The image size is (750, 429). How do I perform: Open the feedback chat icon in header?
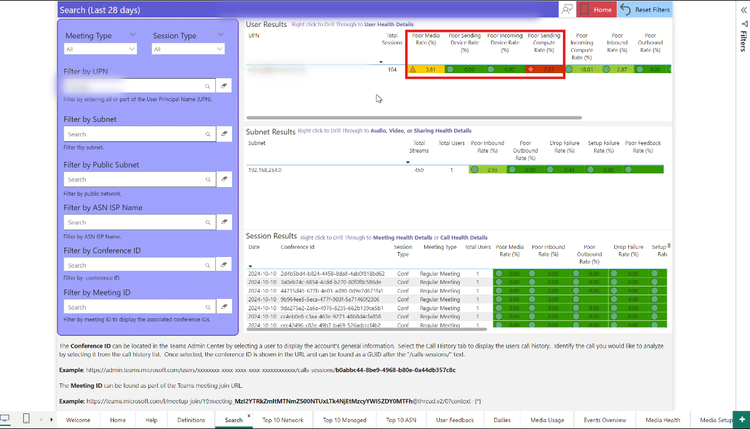(567, 9)
